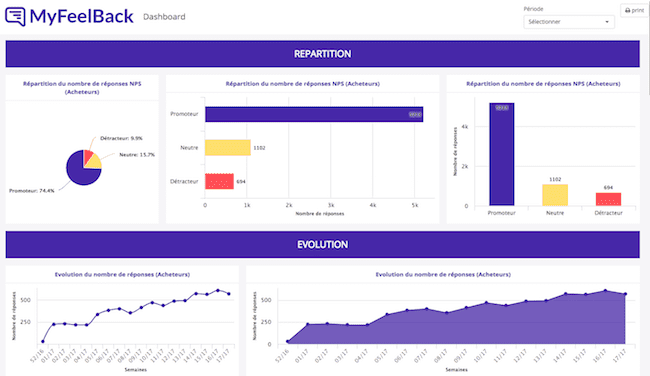
Task: Click the first data point of the line chart
Action: coord(43,342)
